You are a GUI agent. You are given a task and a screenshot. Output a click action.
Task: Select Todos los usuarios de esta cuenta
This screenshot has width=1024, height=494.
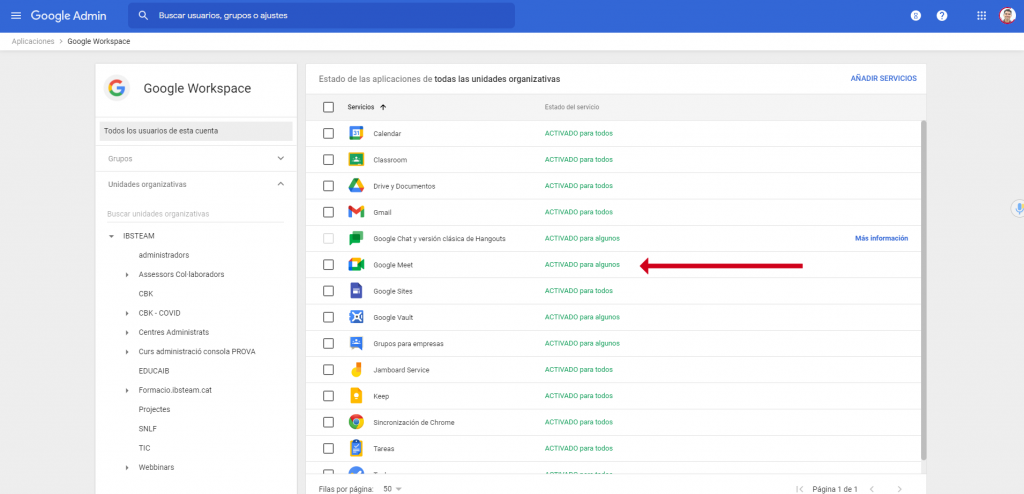[x=196, y=131]
